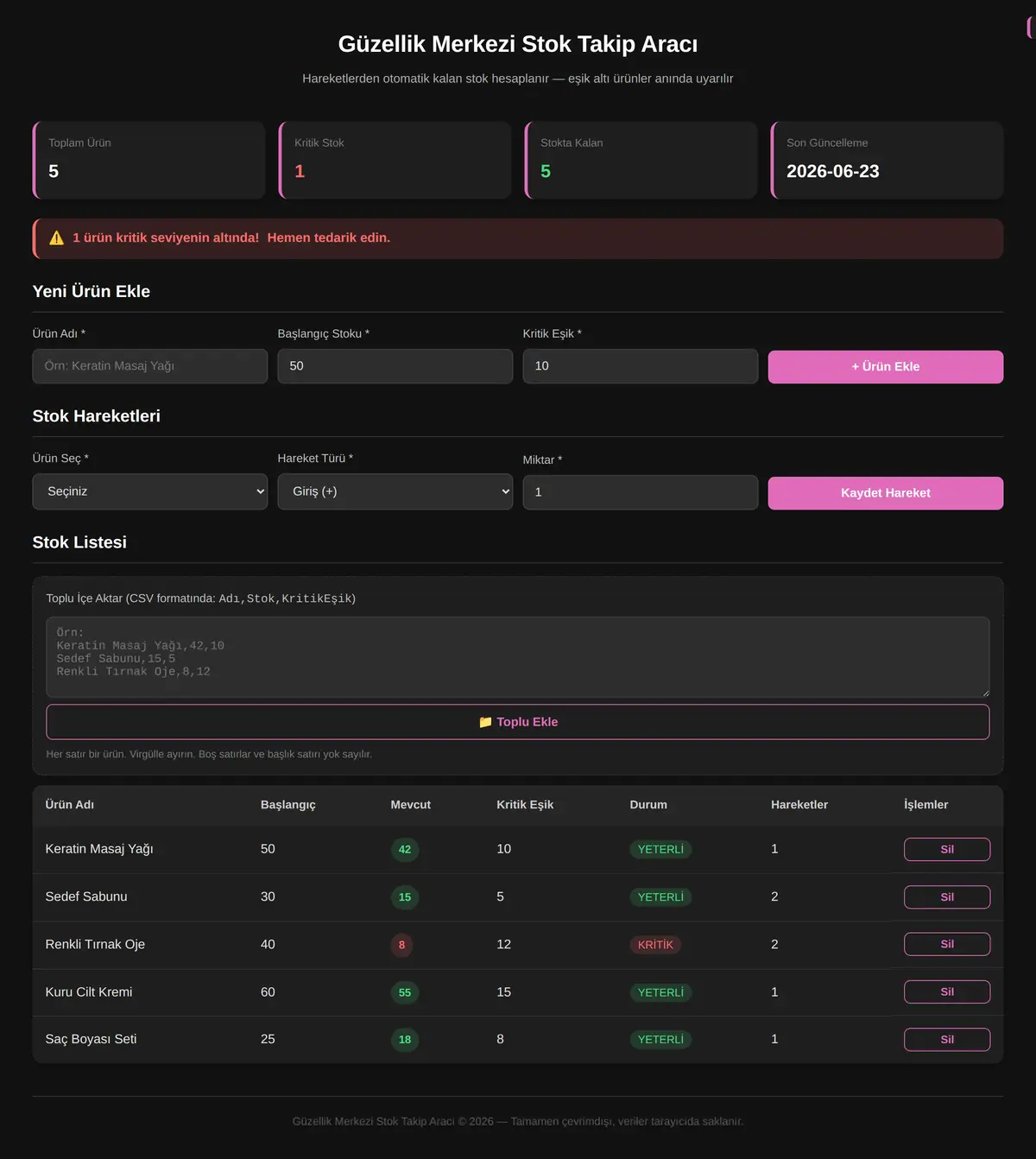The height and width of the screenshot is (1159, 1036).
Task: Click the Kritik Eşik input field
Action: pos(641,366)
